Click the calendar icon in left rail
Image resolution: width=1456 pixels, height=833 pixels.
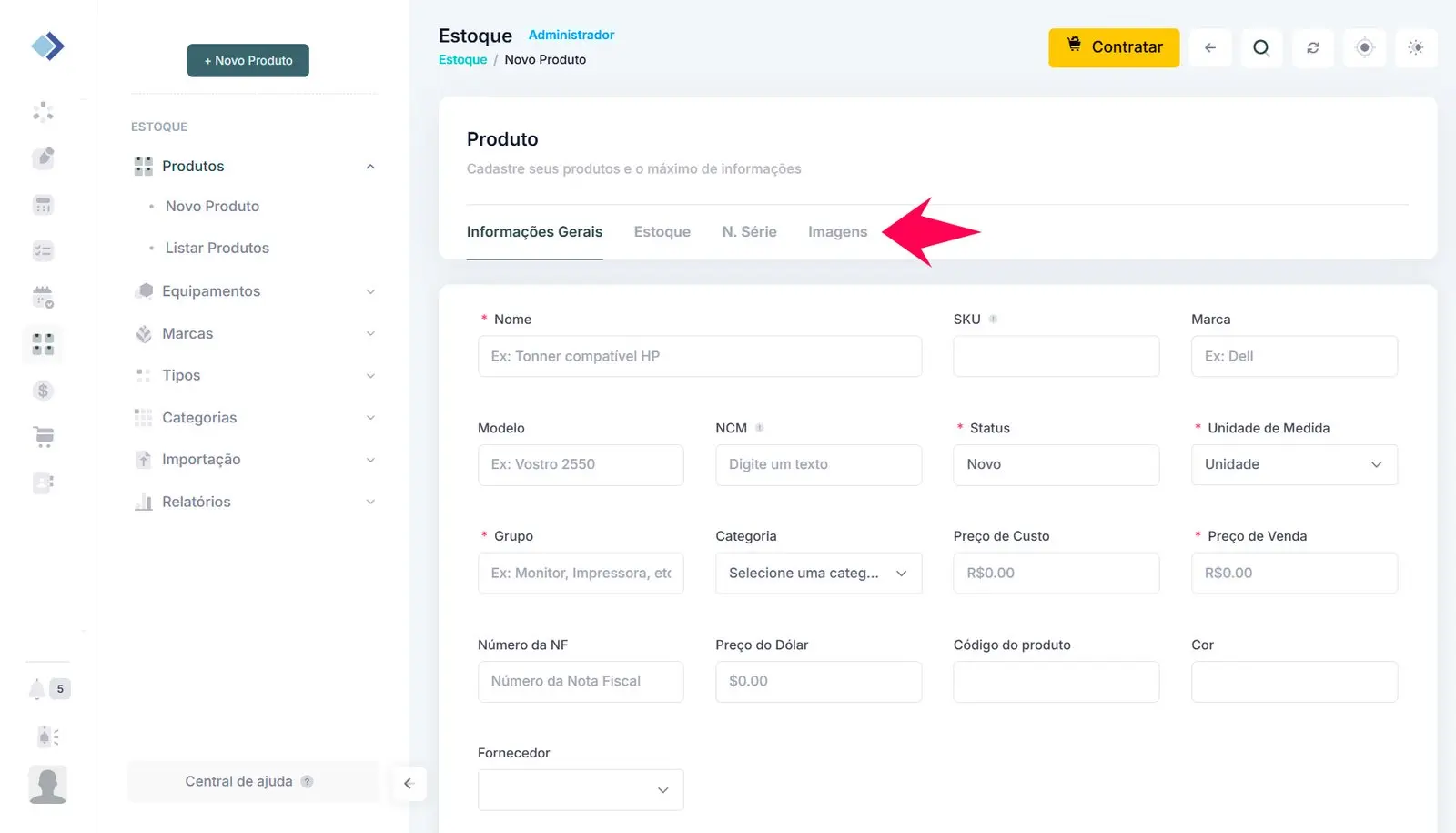(43, 297)
